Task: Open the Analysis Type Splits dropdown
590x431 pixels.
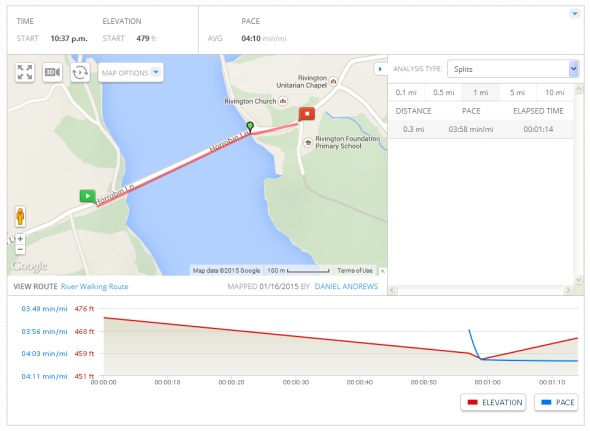Action: 513,69
